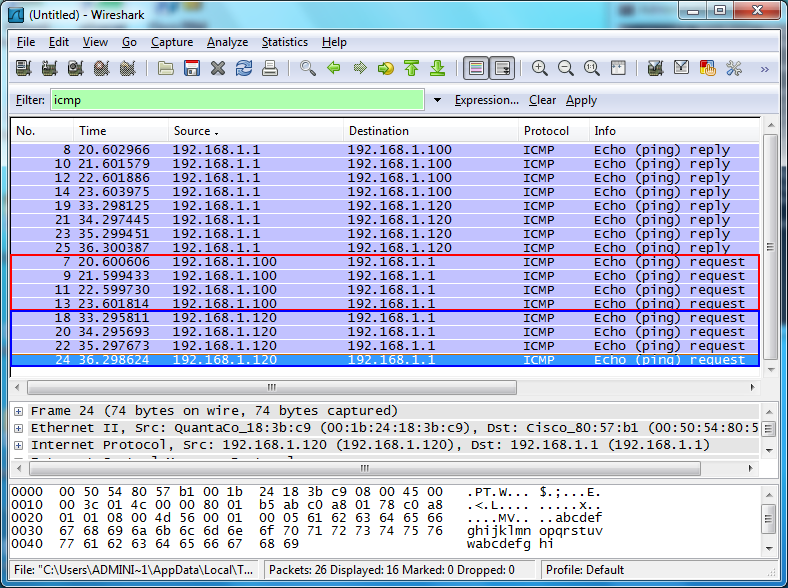Apply the display filter
This screenshot has width=788, height=588.
(581, 100)
